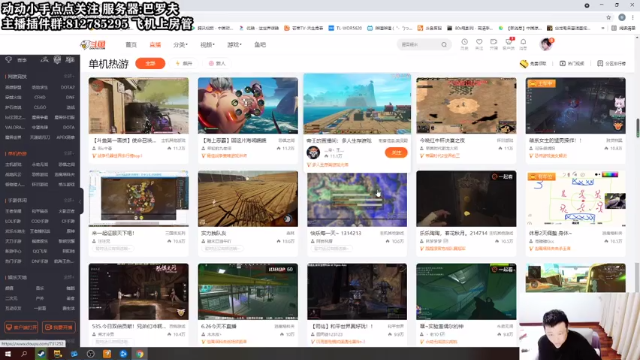The image size is (640, 360).
Task: Open the bell notifications icon
Action: pos(523,42)
